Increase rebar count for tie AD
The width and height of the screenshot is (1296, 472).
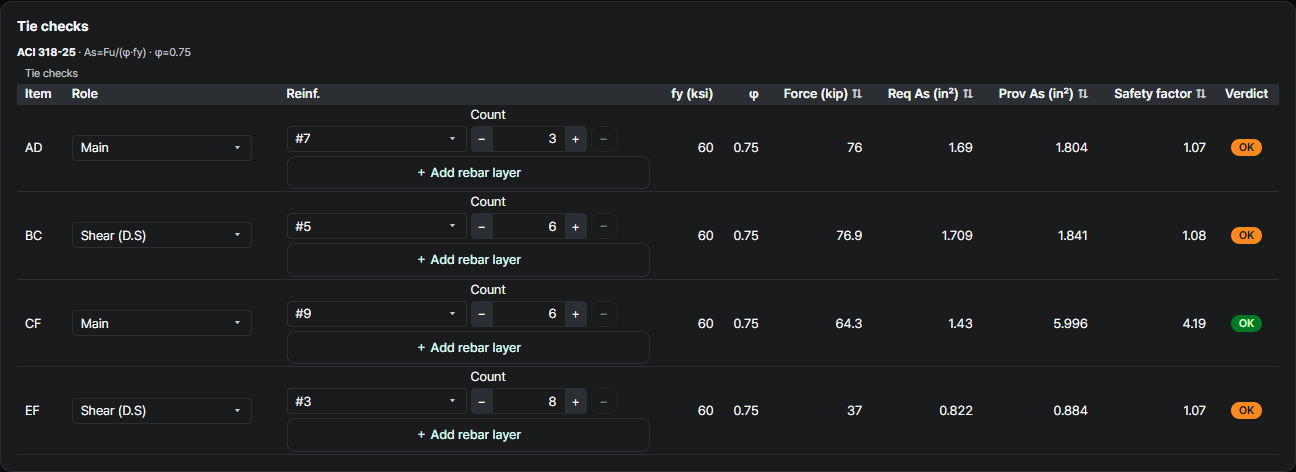[575, 139]
